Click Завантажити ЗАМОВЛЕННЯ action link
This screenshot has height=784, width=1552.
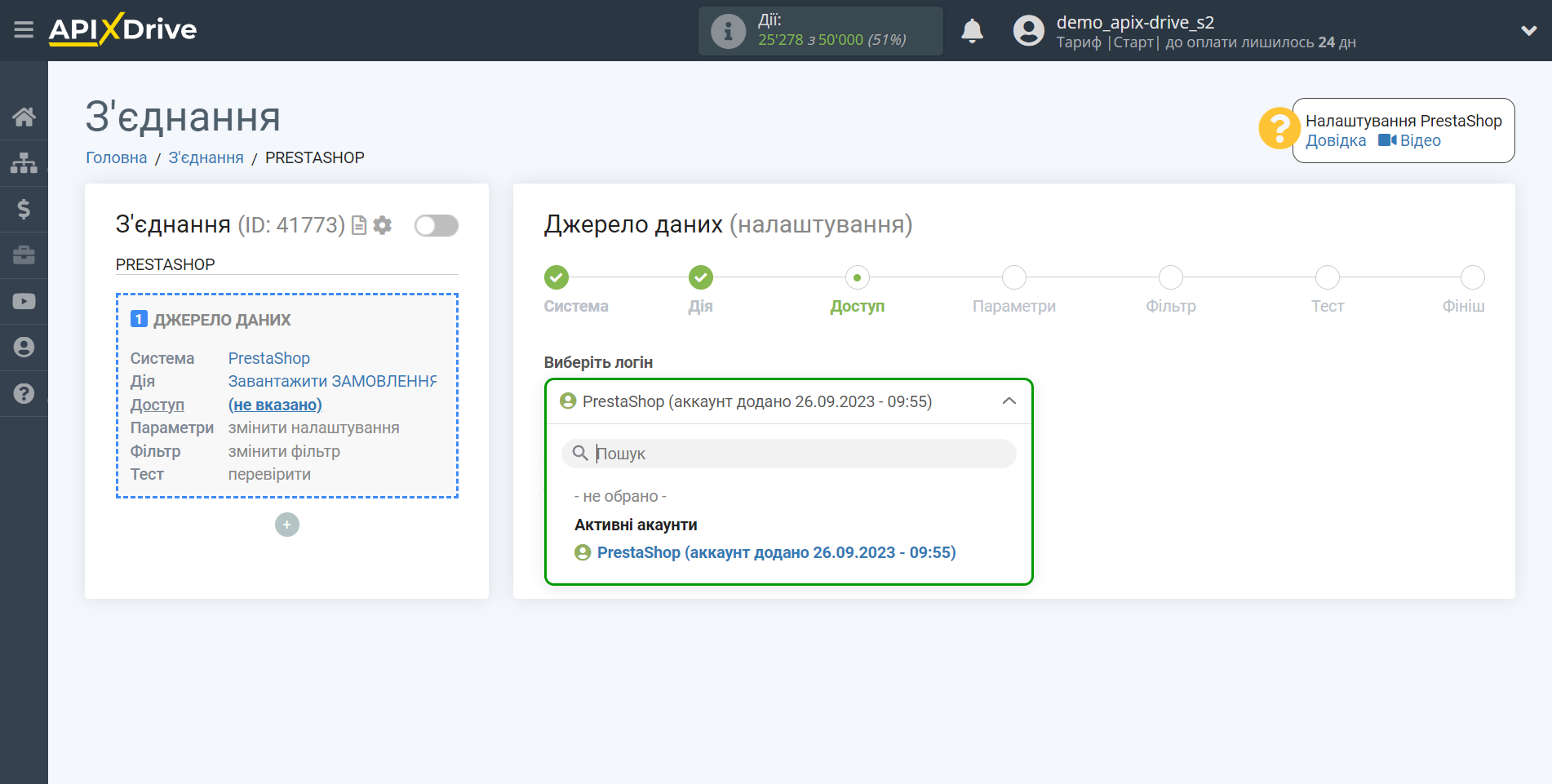tap(332, 381)
